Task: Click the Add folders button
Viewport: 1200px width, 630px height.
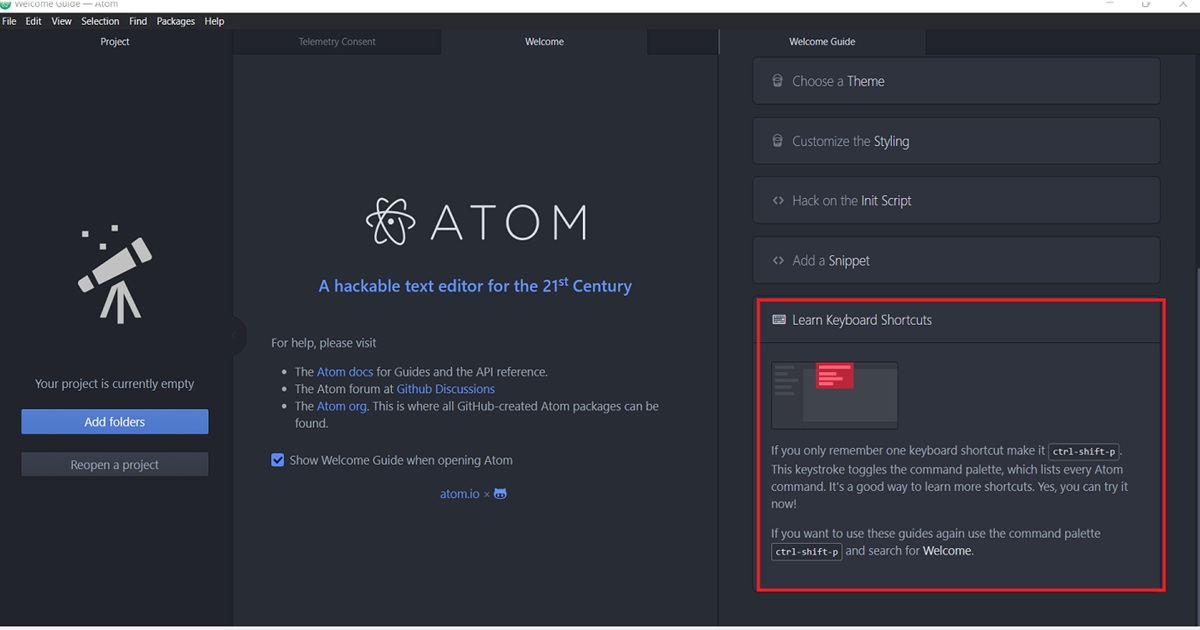Action: click(x=114, y=421)
